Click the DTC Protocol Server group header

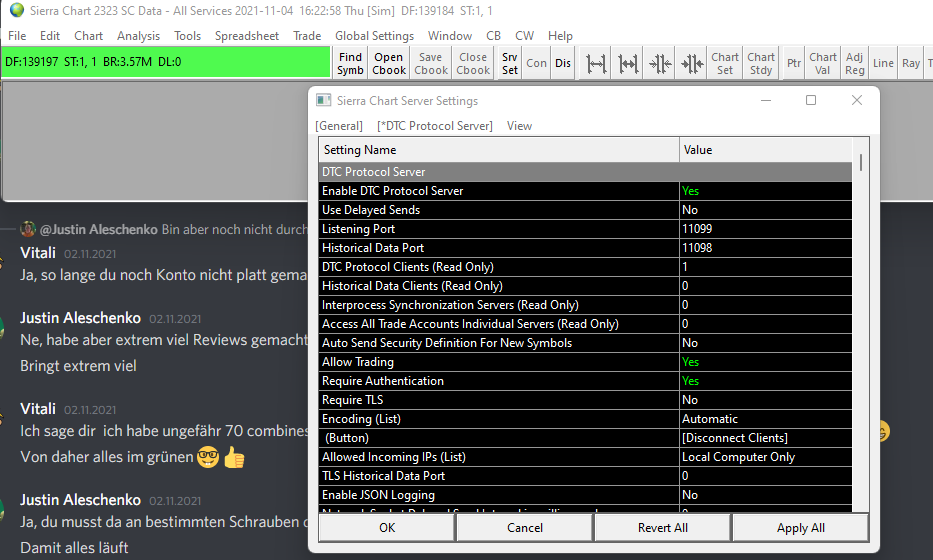[x=586, y=172]
